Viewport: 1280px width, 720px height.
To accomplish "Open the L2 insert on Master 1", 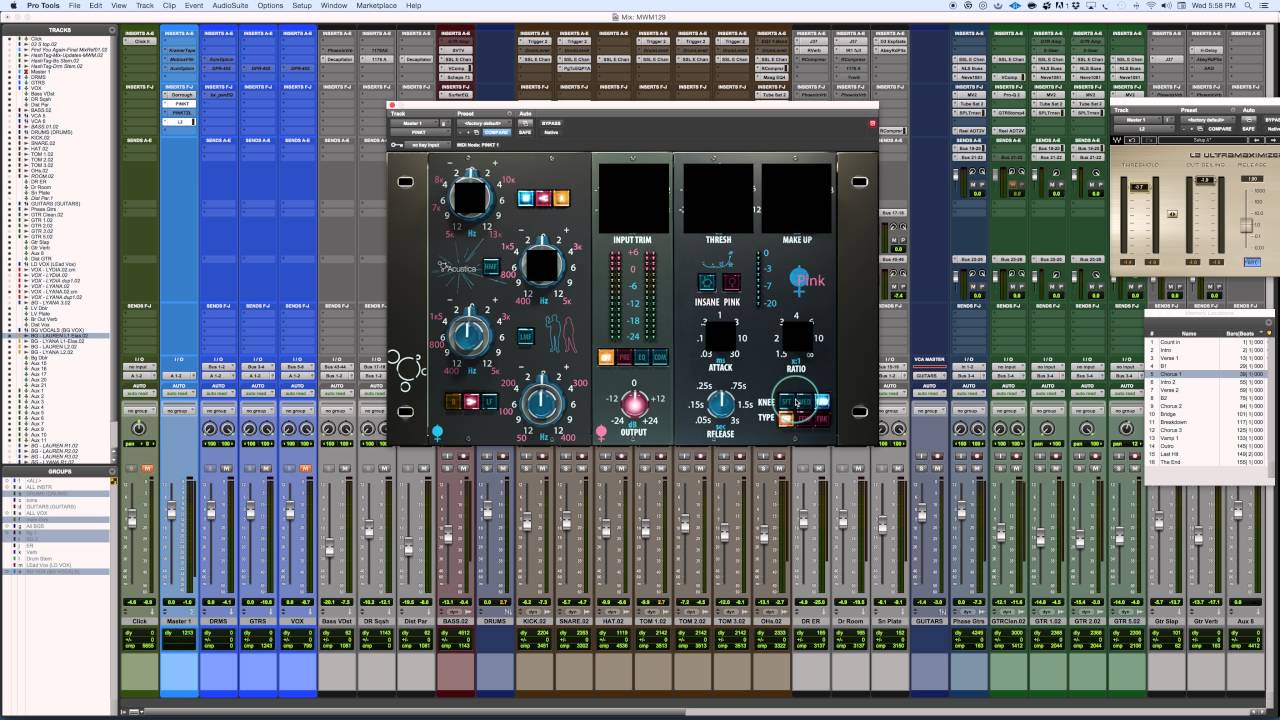I will pyautogui.click(x=179, y=122).
